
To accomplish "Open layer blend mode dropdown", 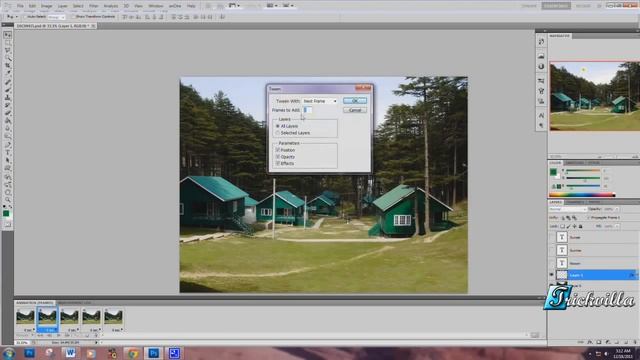I will point(568,209).
